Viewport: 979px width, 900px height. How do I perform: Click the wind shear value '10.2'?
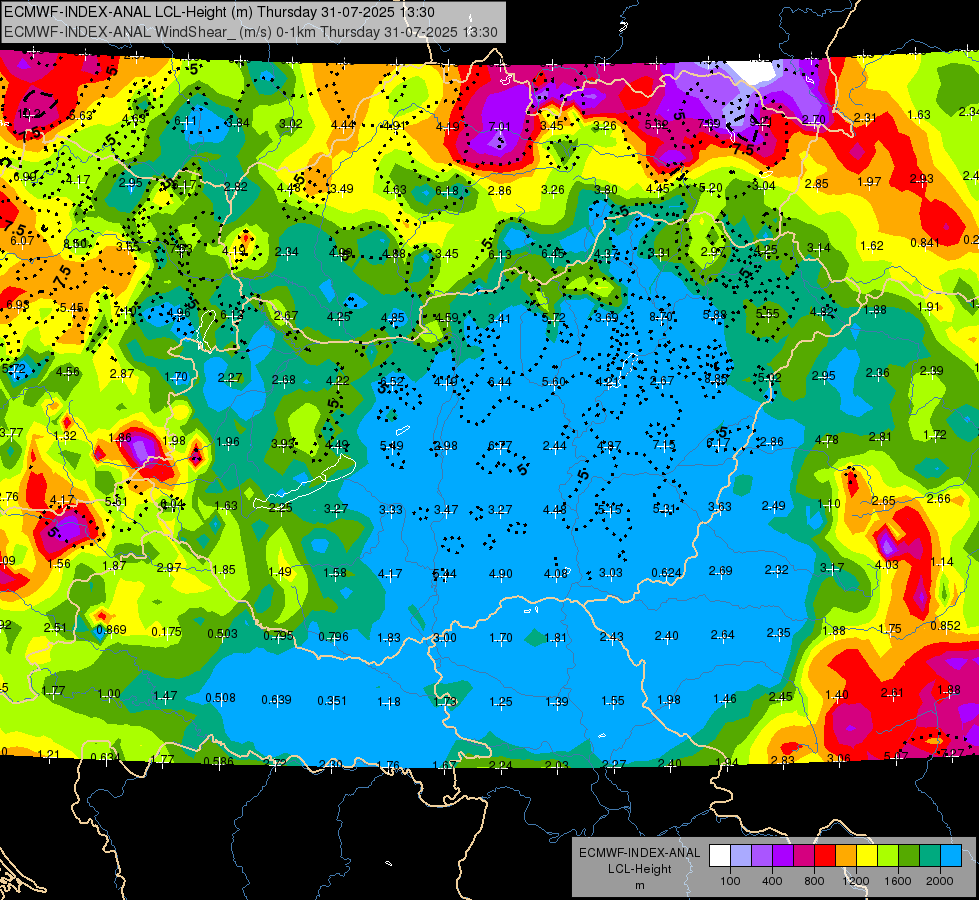(29, 114)
